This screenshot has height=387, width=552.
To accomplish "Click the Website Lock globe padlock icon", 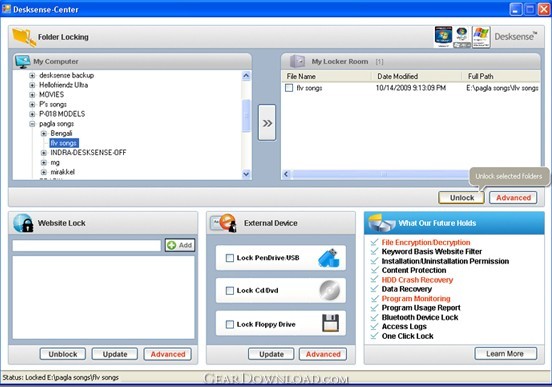I will [23, 223].
